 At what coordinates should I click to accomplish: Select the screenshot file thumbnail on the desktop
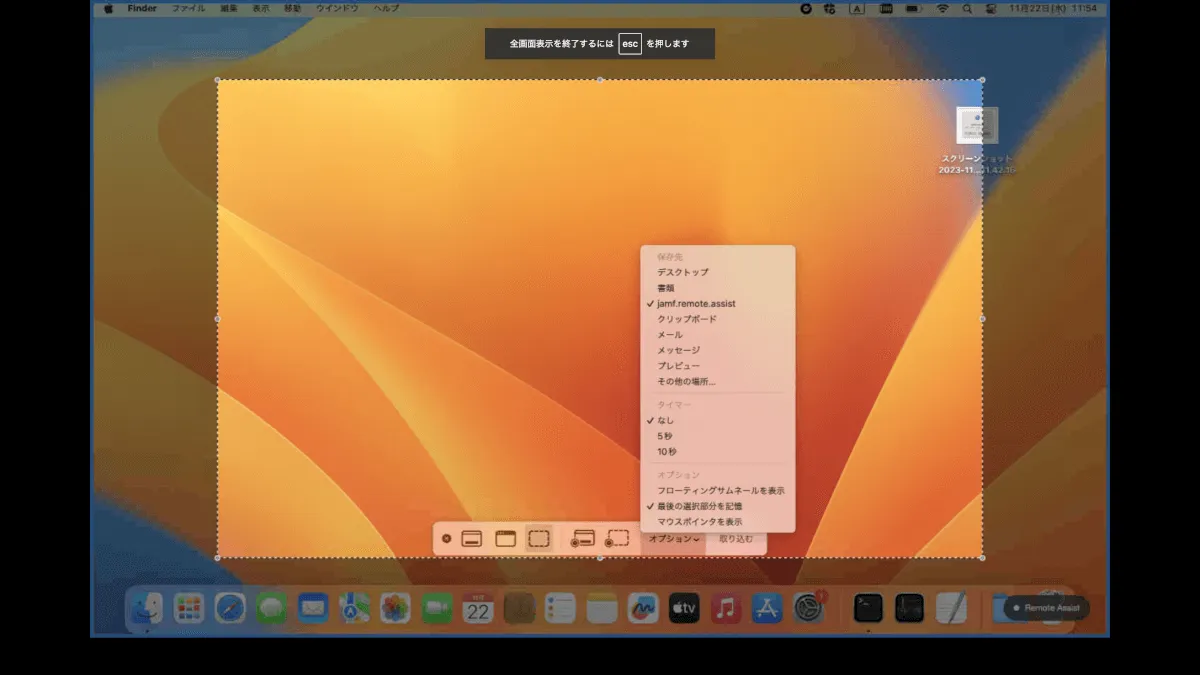pyautogui.click(x=976, y=126)
